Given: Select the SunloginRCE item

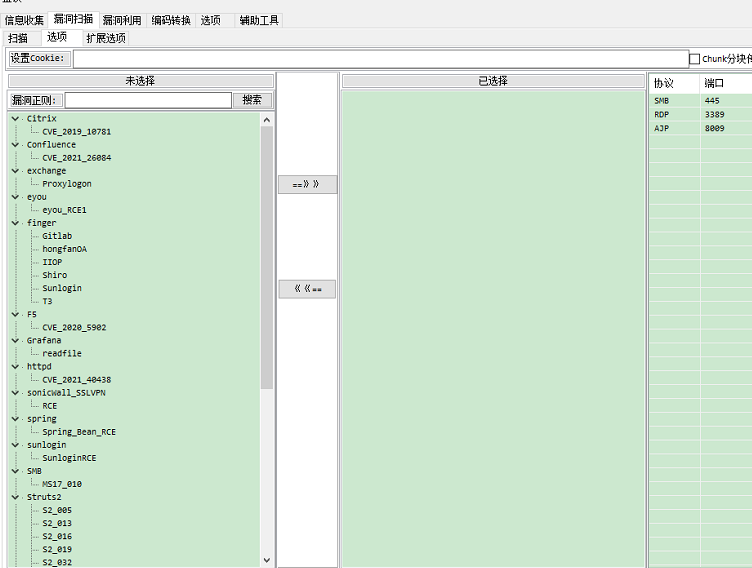Looking at the screenshot, I should 69,458.
